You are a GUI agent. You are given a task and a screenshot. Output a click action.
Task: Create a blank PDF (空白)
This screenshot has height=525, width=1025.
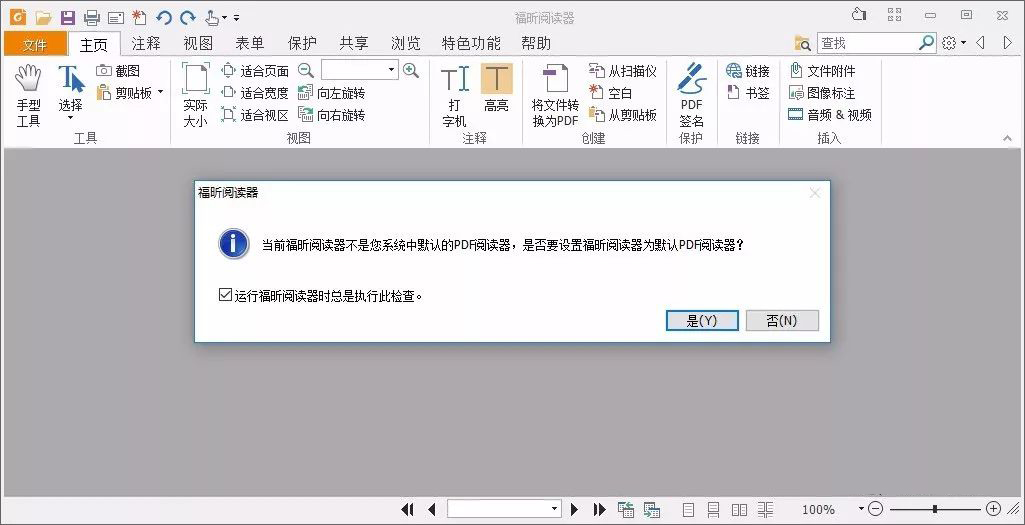(611, 93)
